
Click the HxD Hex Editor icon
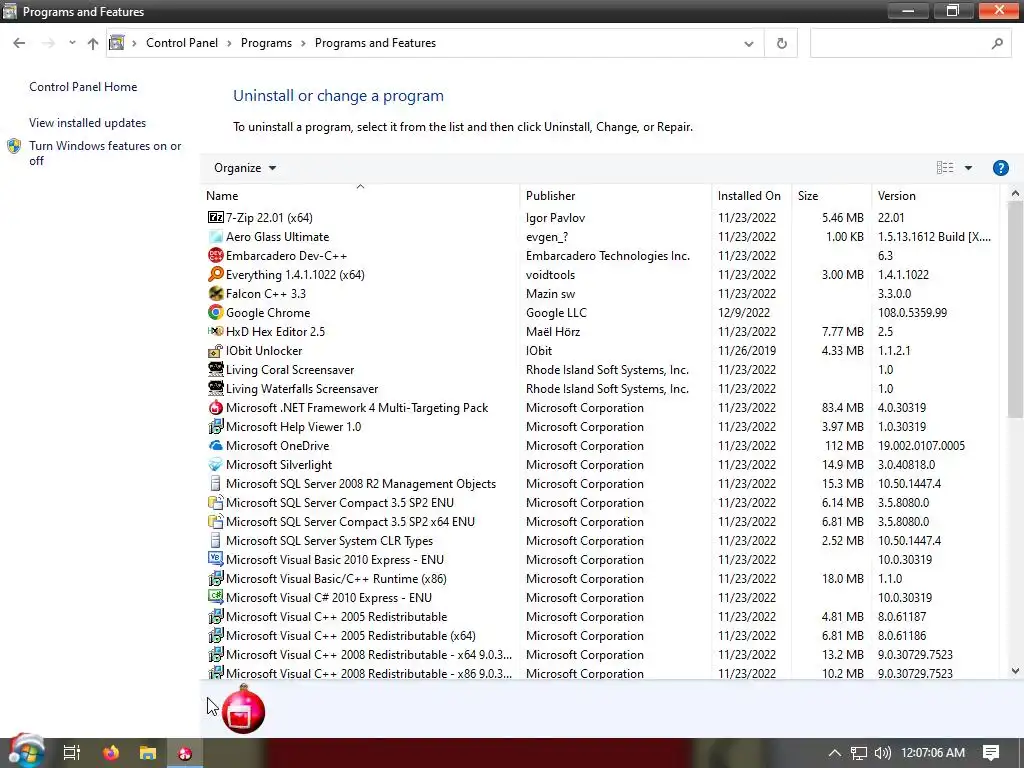(x=216, y=331)
